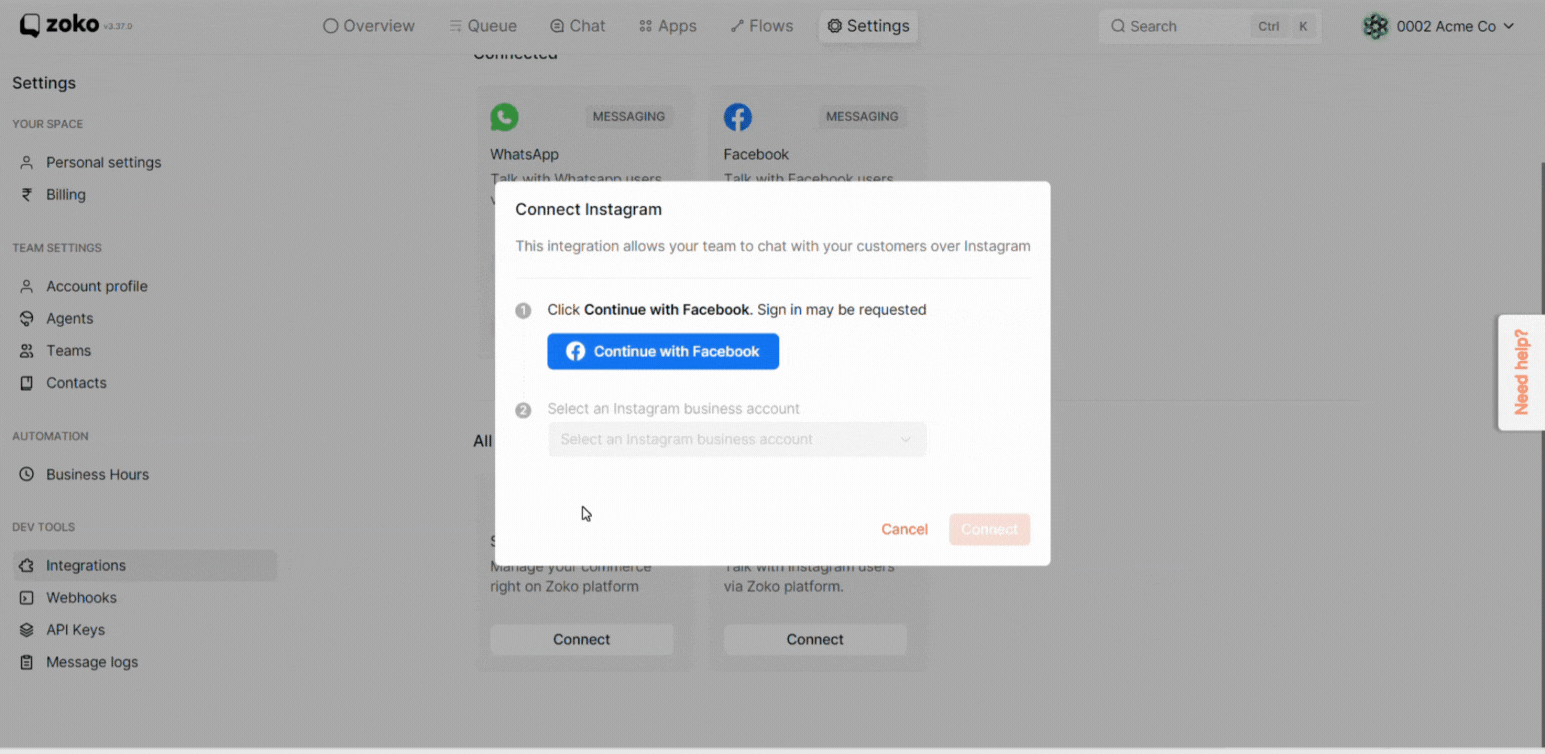
Task: Open the Webhooks page
Action: coord(81,597)
